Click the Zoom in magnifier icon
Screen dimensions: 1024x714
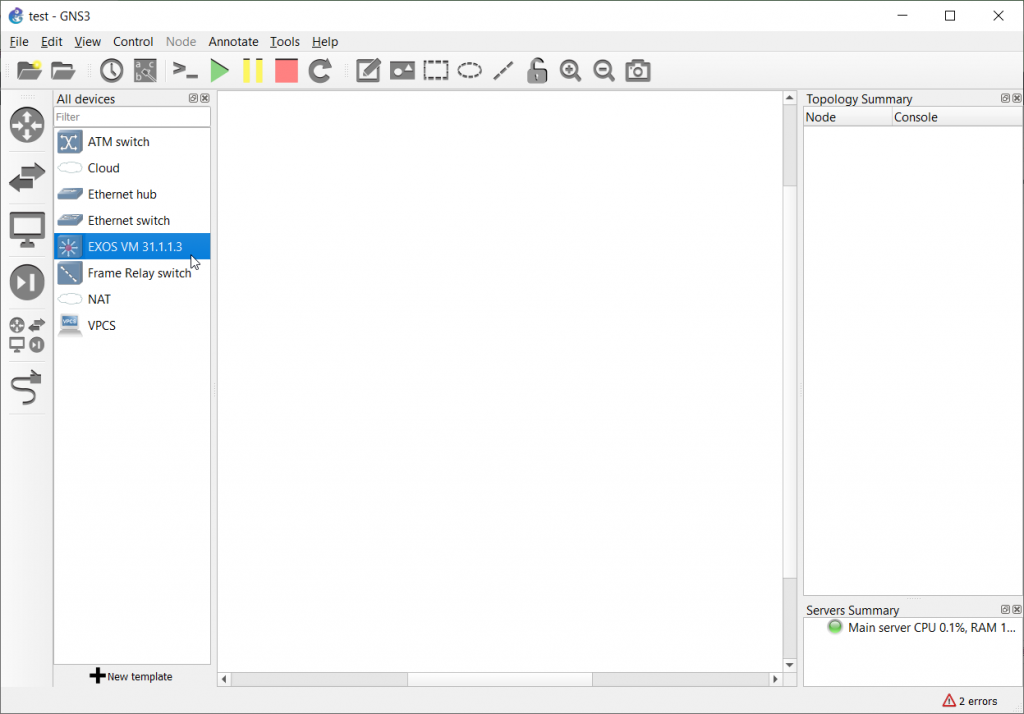point(571,71)
